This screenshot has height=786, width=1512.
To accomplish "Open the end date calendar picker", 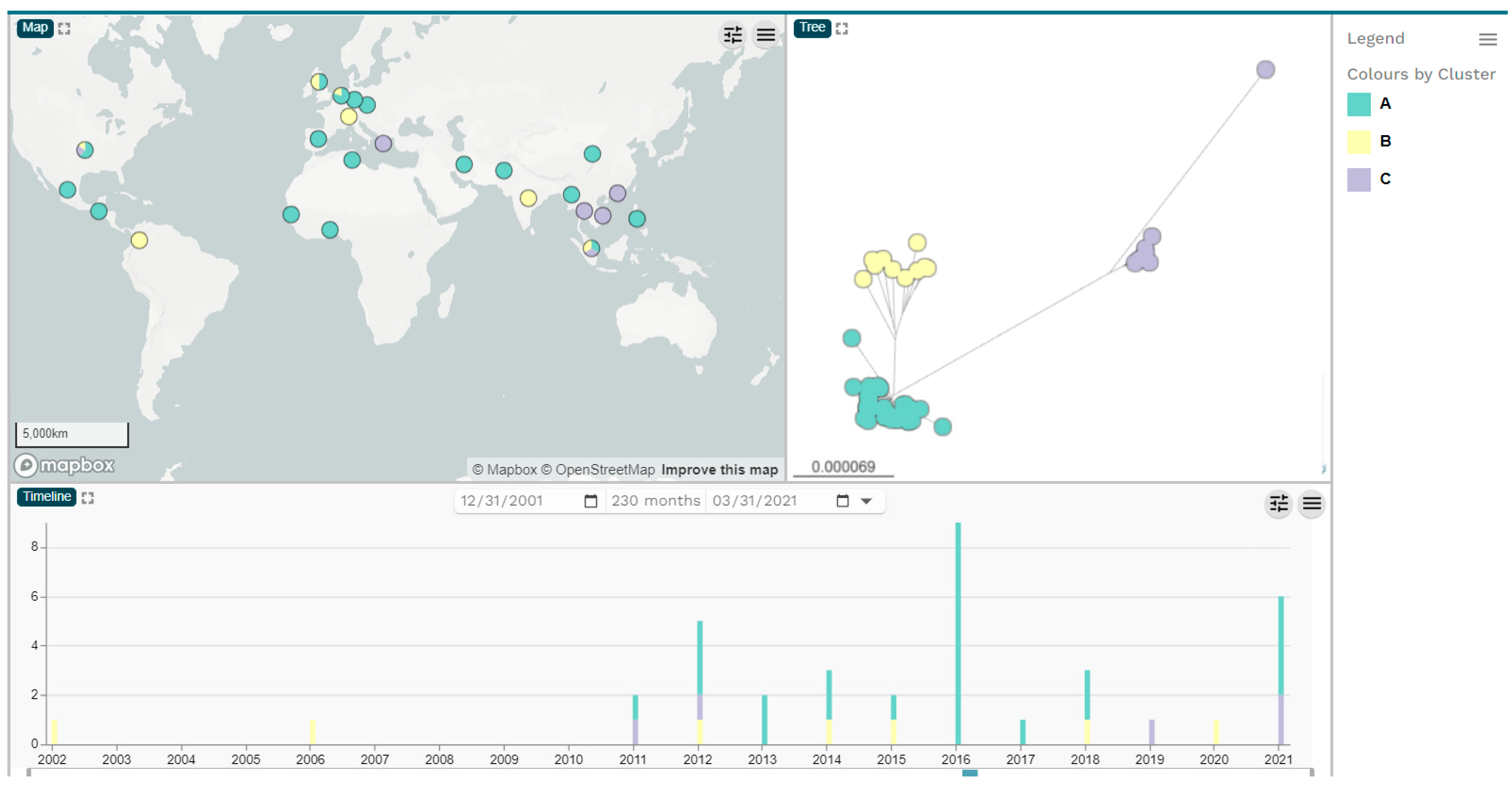I will [842, 501].
